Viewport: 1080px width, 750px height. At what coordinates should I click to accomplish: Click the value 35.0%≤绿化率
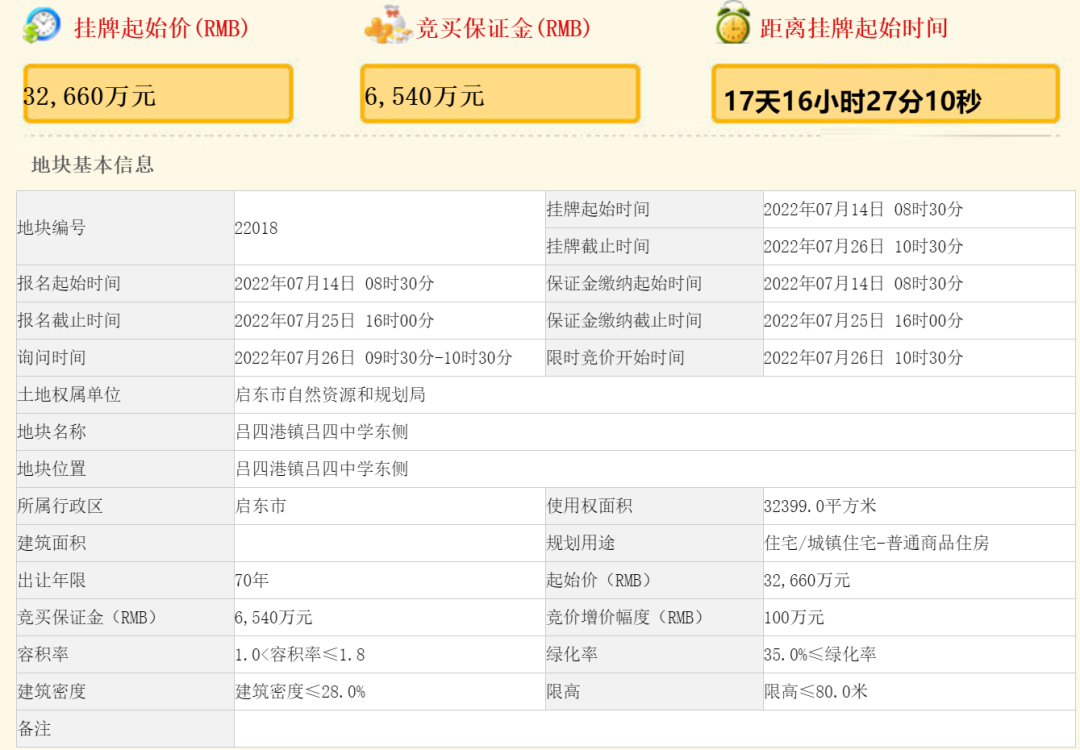(820, 656)
